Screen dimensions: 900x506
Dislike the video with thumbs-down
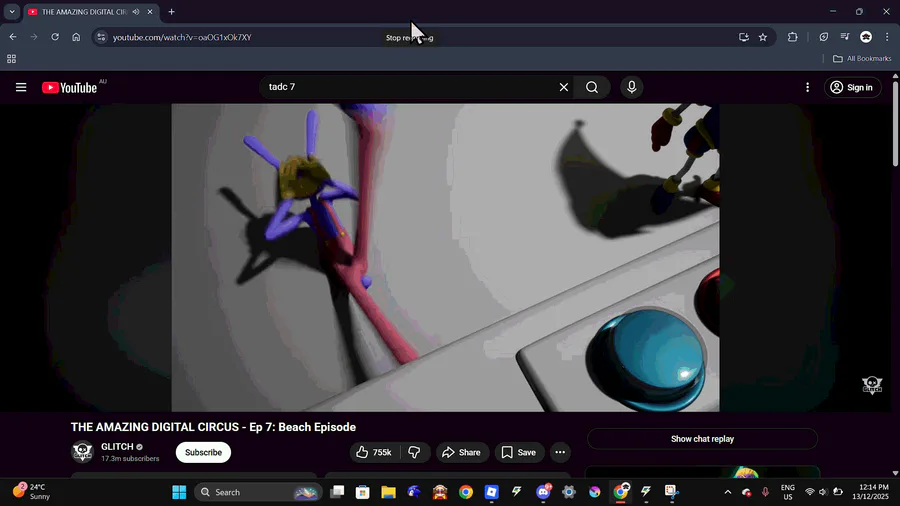click(414, 452)
